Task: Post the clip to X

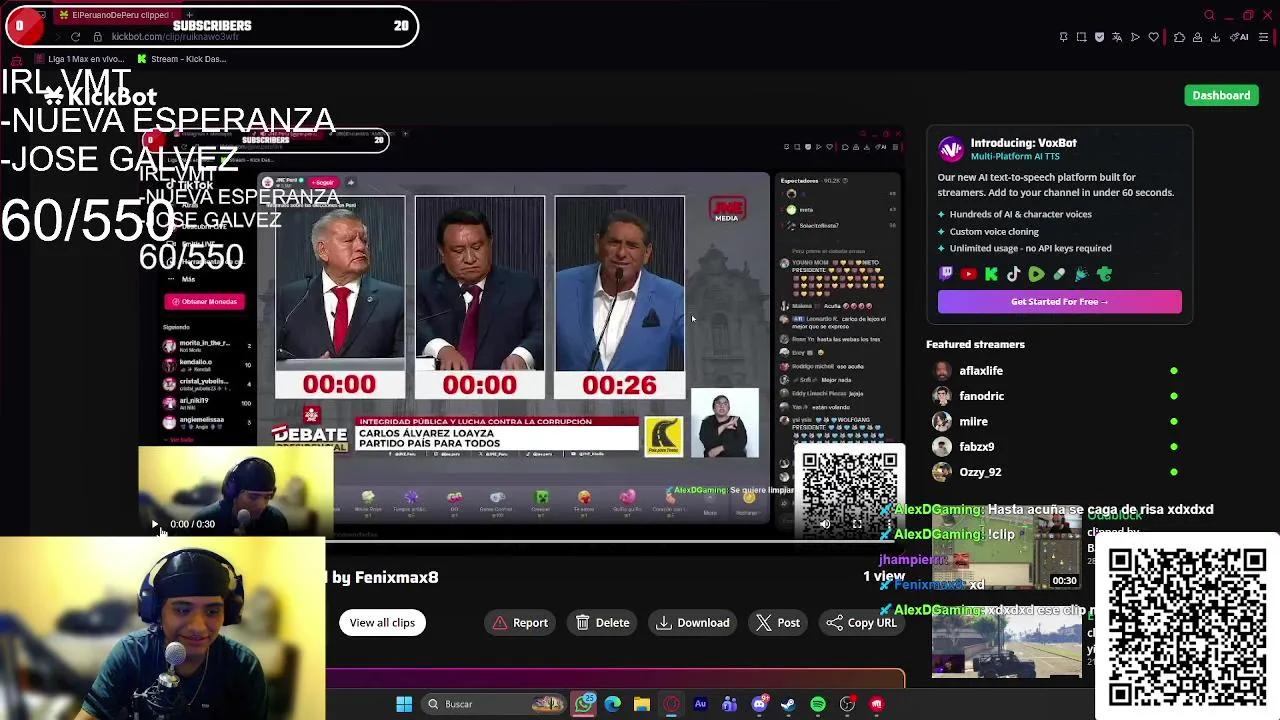Action: [778, 622]
